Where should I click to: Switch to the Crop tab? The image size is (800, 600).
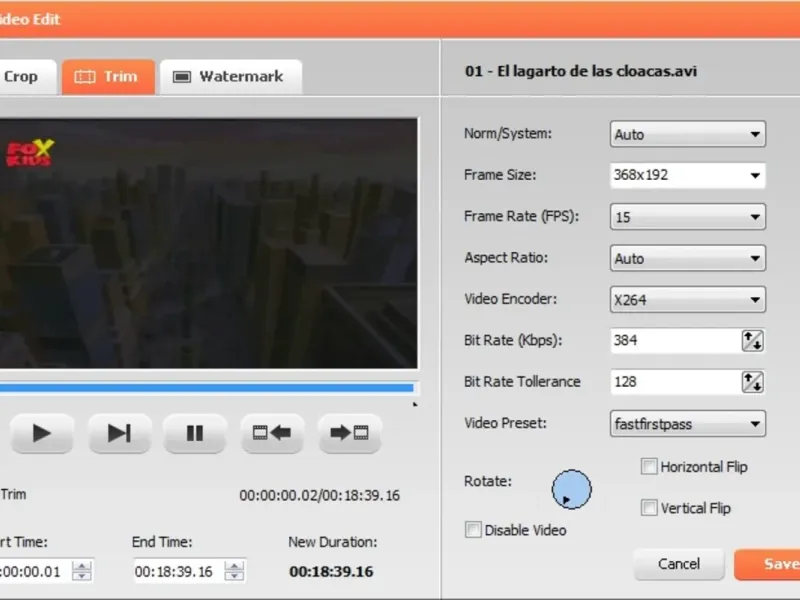(x=26, y=77)
